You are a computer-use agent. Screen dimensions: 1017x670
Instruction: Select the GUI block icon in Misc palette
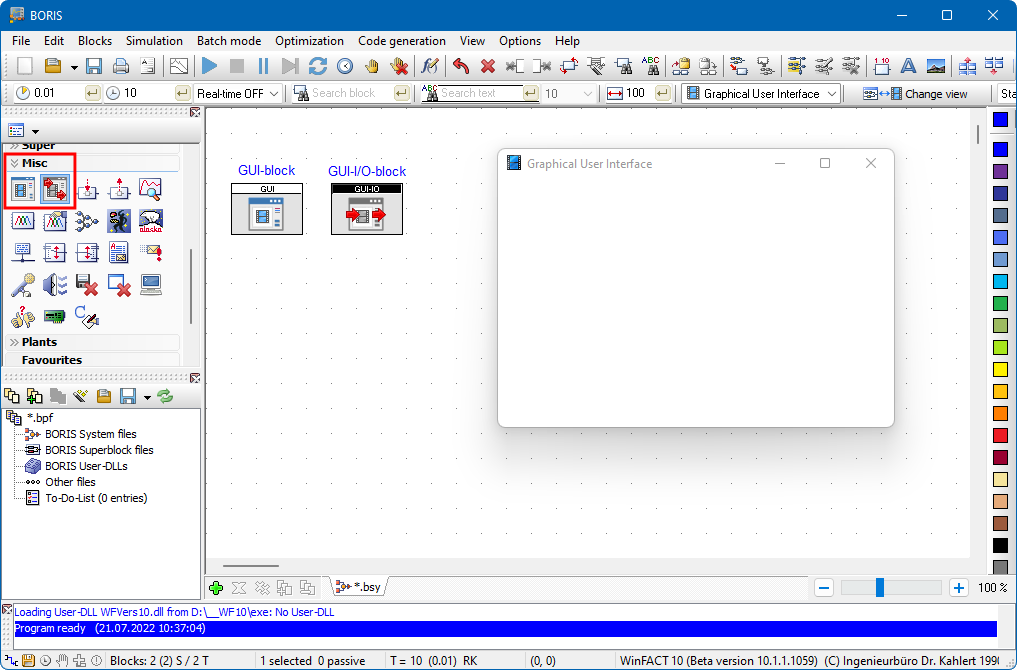click(x=23, y=189)
